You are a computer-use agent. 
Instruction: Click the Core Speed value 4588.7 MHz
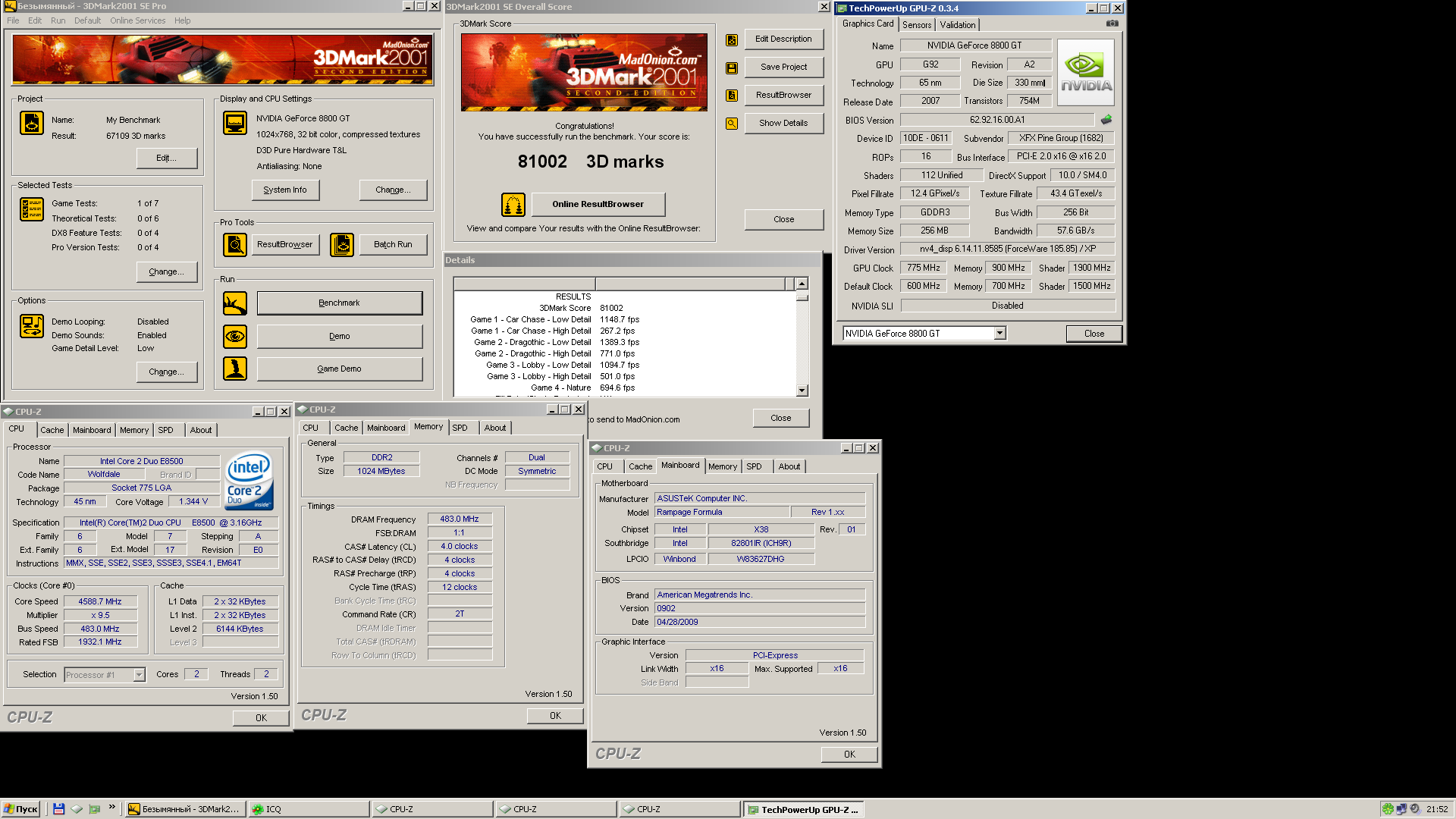100,601
